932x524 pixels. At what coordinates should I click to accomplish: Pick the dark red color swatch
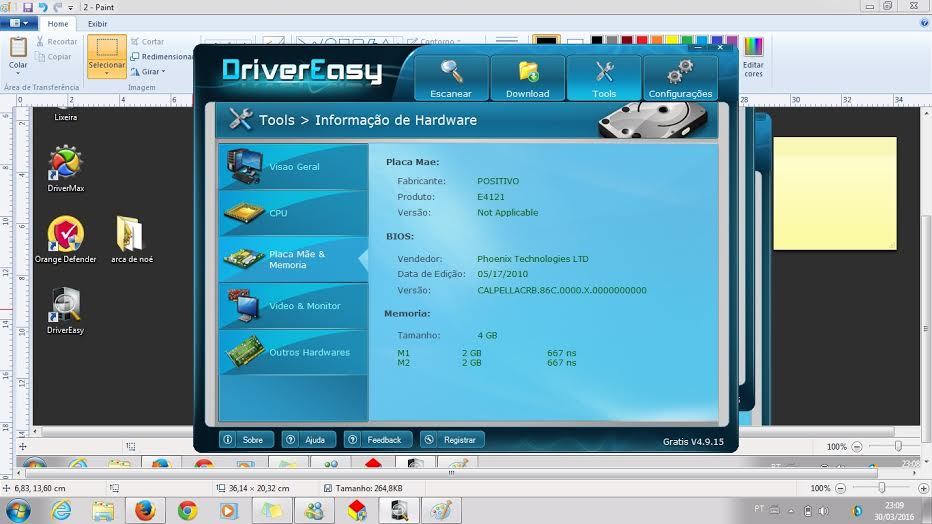[626, 40]
